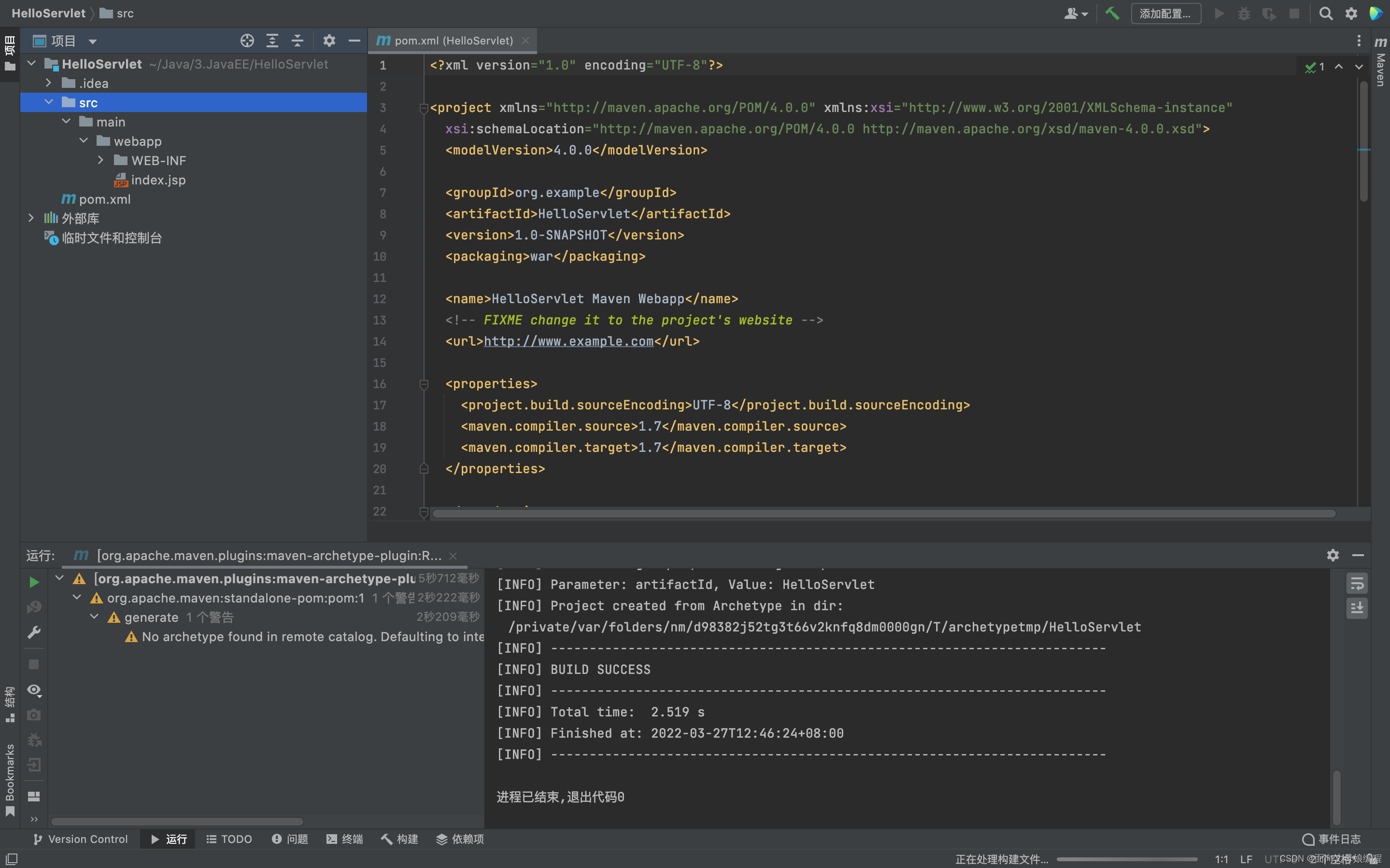
Task: Click Collapse All in project panel
Action: [x=298, y=41]
